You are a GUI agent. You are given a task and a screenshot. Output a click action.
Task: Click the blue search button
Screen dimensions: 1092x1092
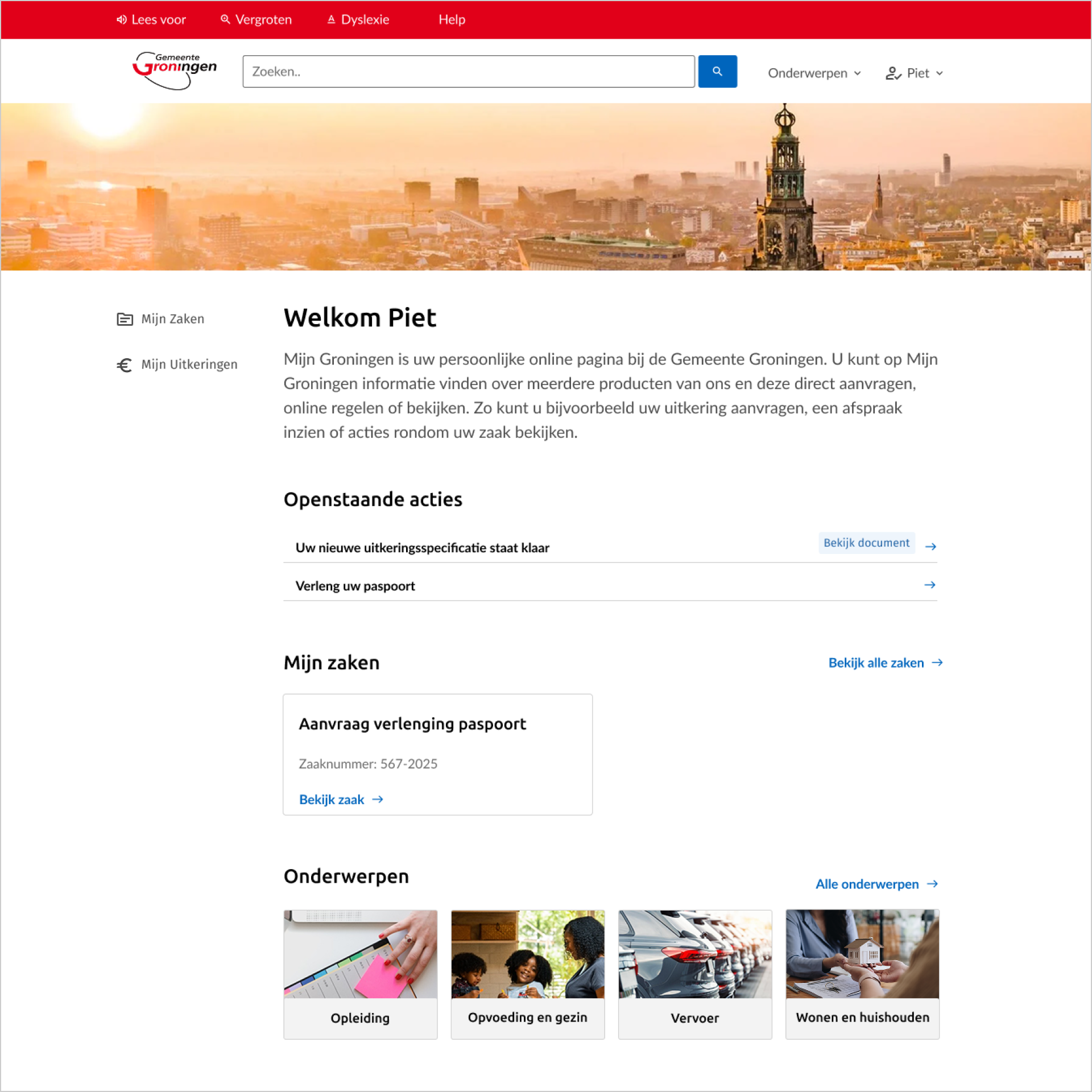(717, 71)
